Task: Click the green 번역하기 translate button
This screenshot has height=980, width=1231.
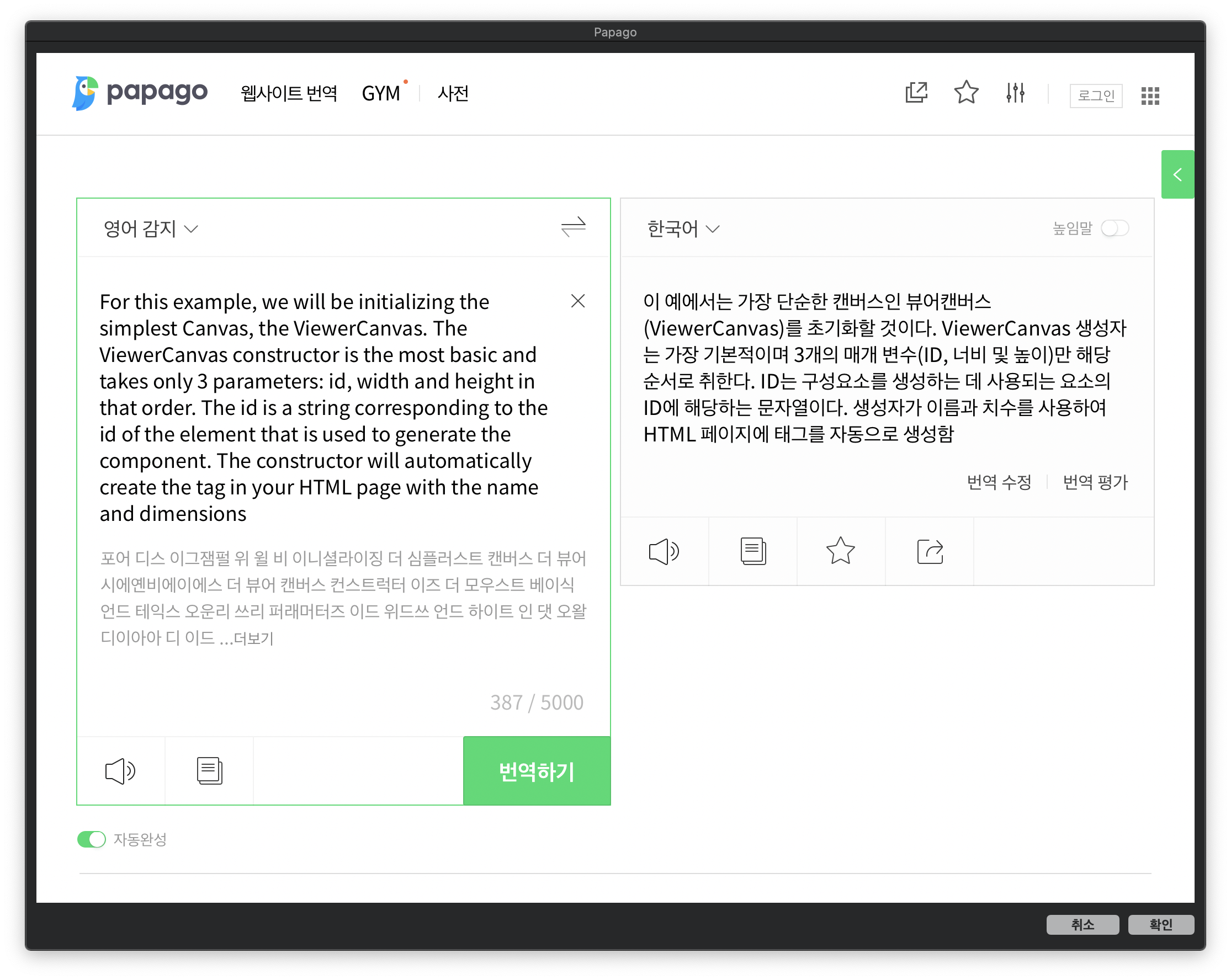Action: click(537, 771)
